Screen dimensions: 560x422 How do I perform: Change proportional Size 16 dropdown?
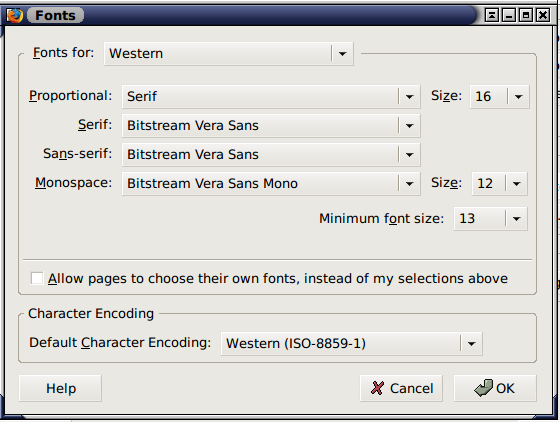(x=499, y=96)
